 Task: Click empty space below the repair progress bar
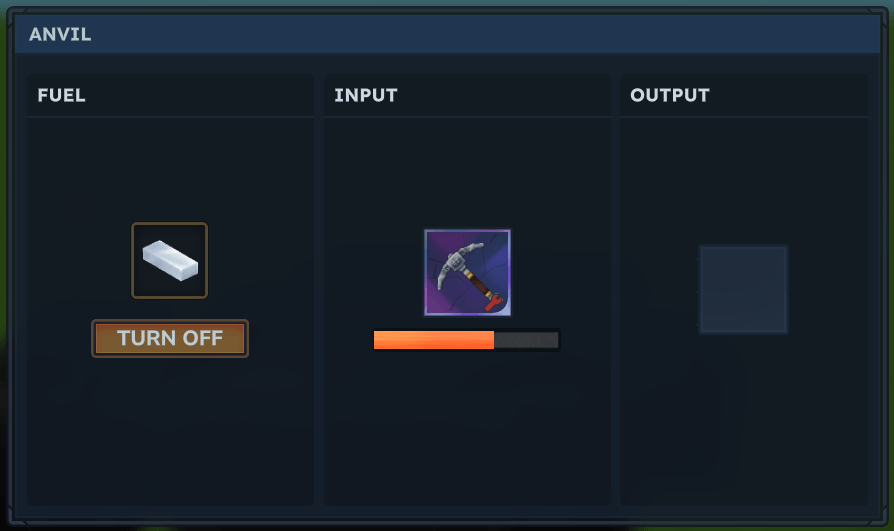pyautogui.click(x=467, y=428)
